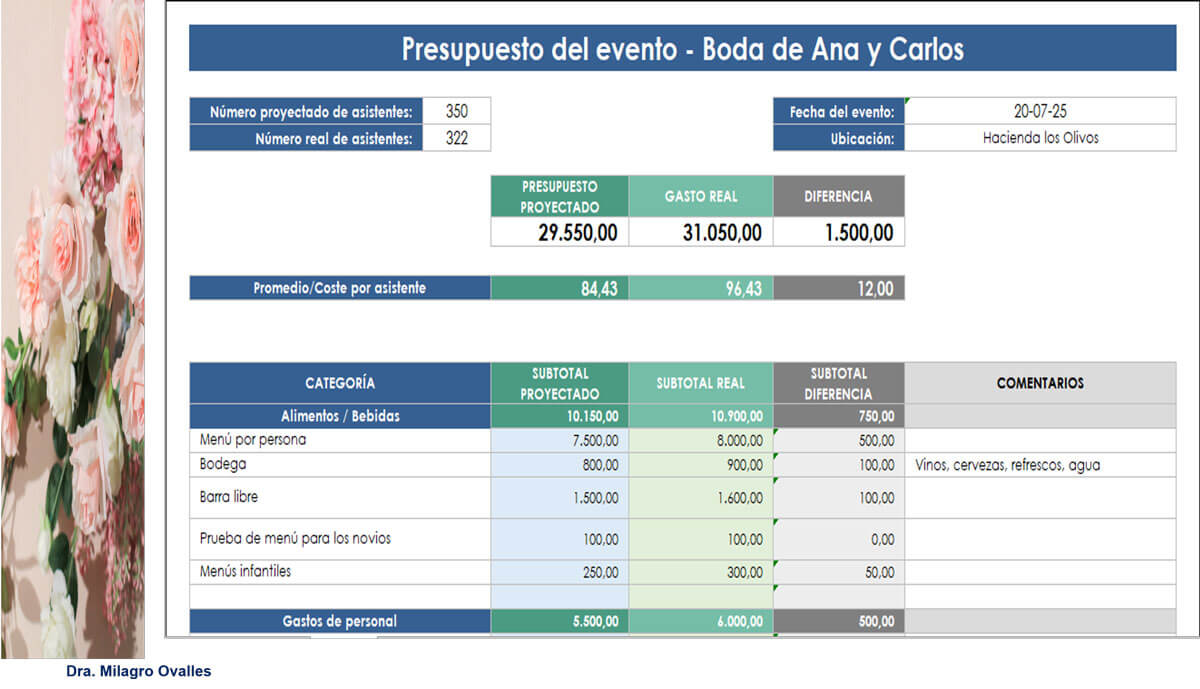Click the event budget title banner
Viewport: 1200px width, 689px height.
[682, 49]
